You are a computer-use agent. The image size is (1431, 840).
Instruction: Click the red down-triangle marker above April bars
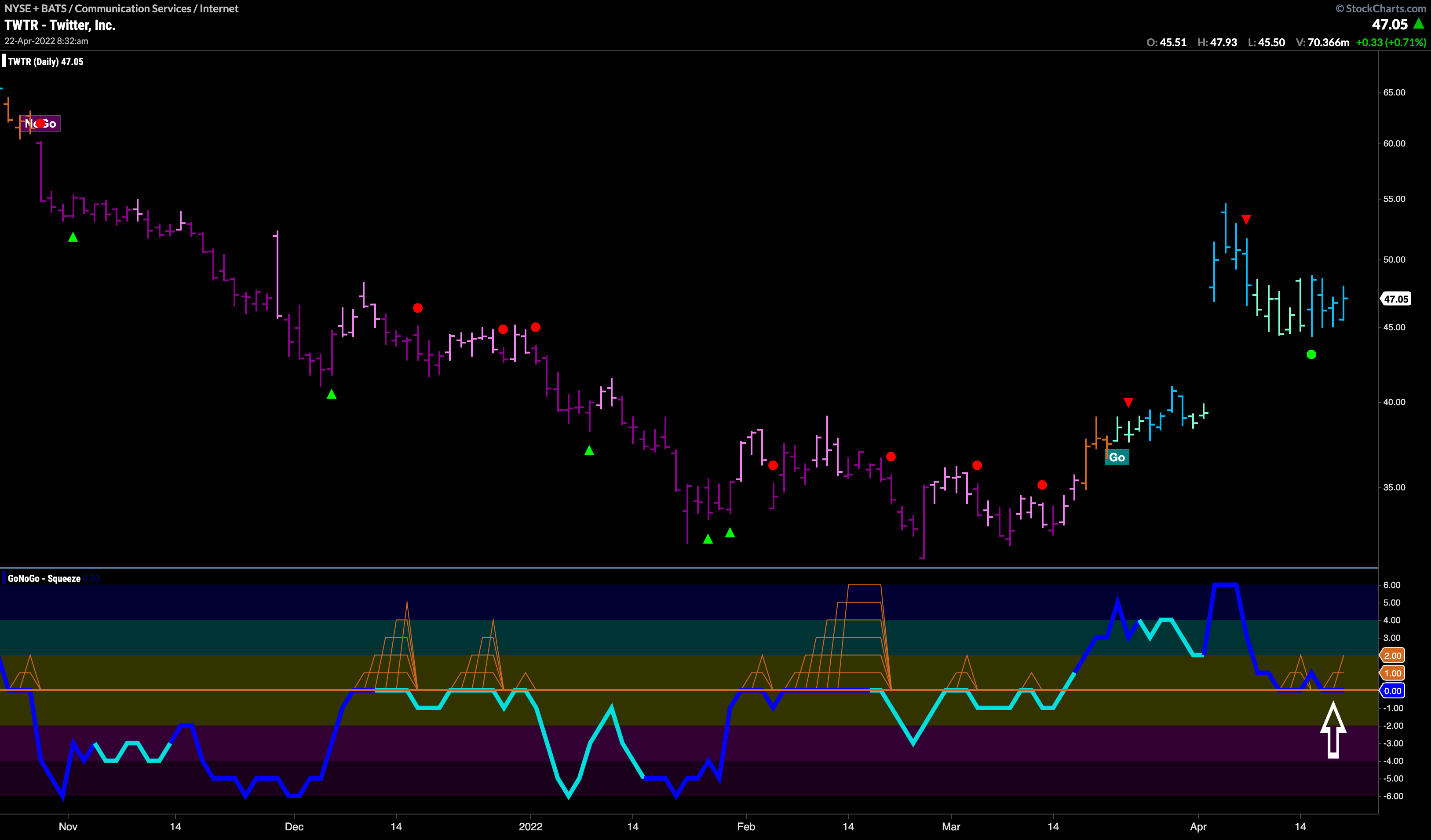1246,219
